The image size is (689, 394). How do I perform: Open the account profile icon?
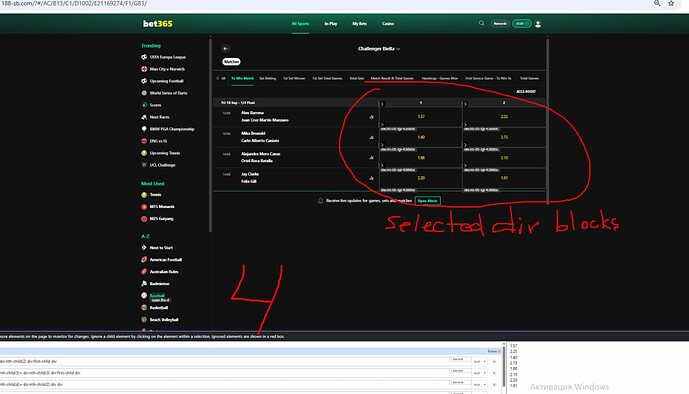[x=538, y=24]
